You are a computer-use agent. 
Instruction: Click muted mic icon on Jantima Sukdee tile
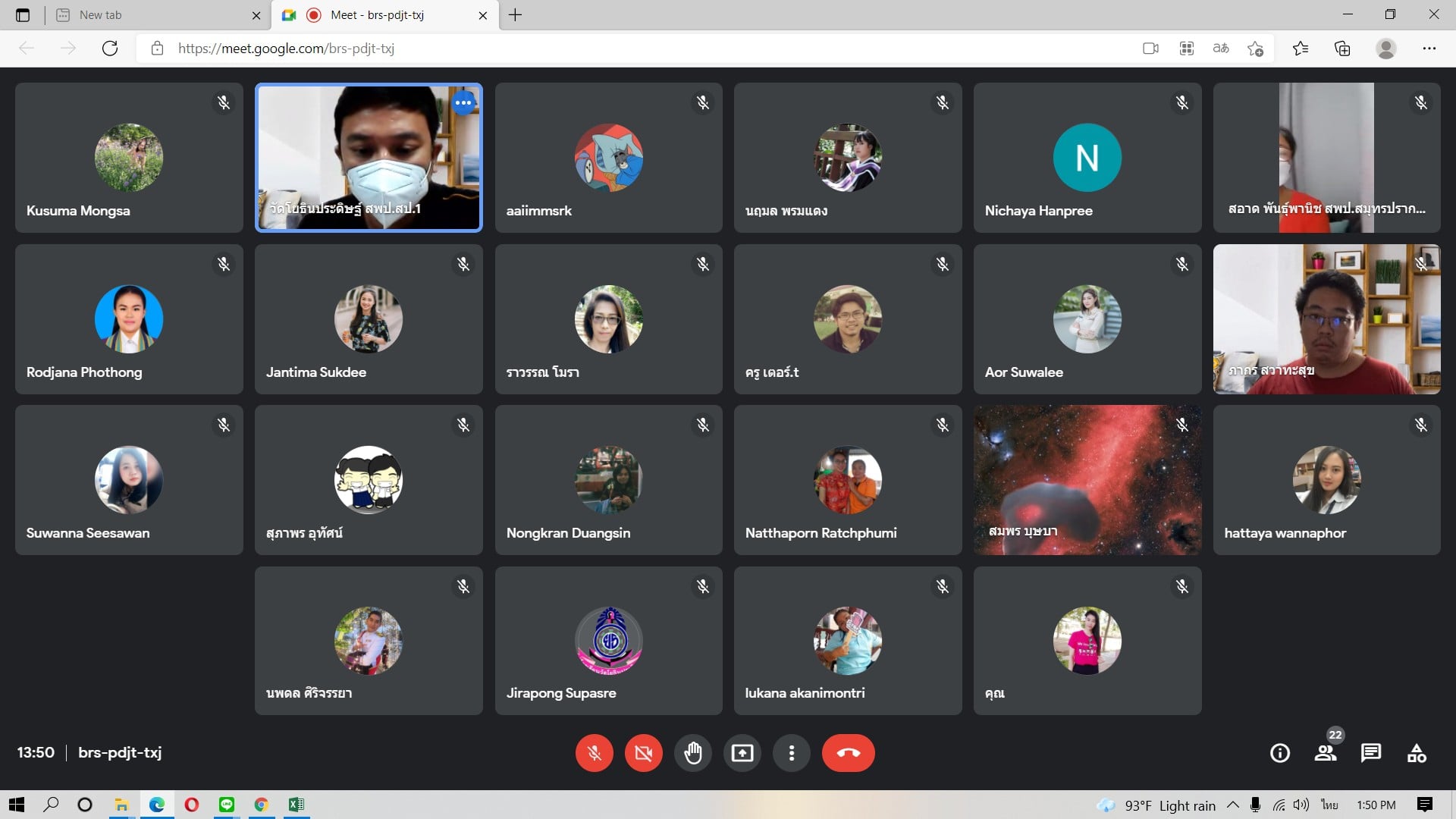pos(463,264)
